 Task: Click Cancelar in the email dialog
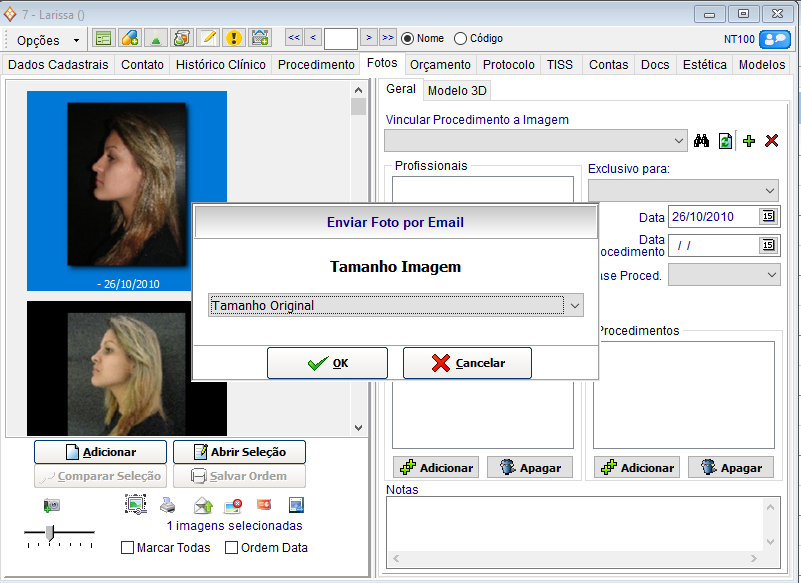coord(467,363)
